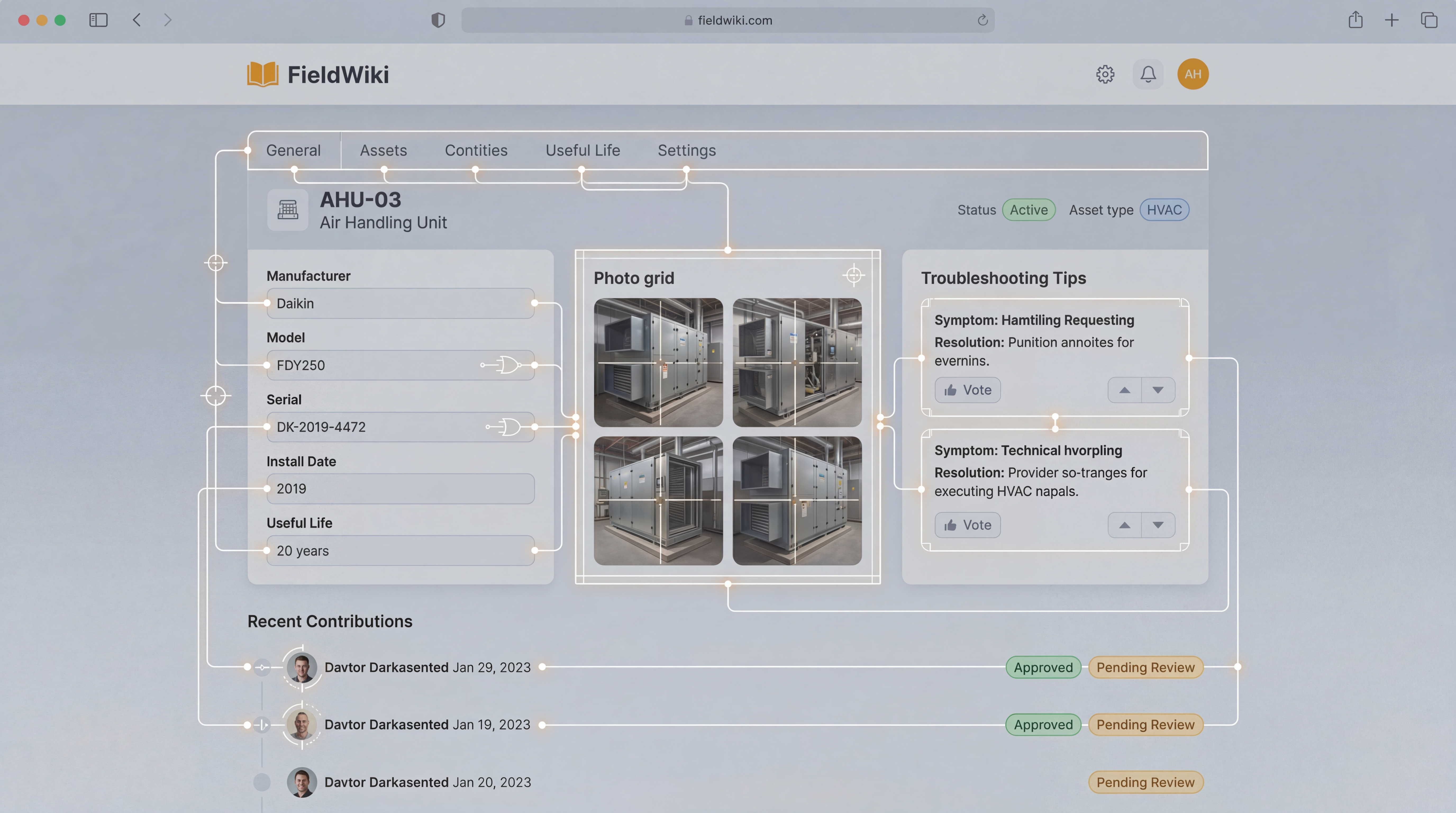1456x813 pixels.
Task: Vote on the Hamtiling Requesting symptom tip
Action: tap(967, 390)
